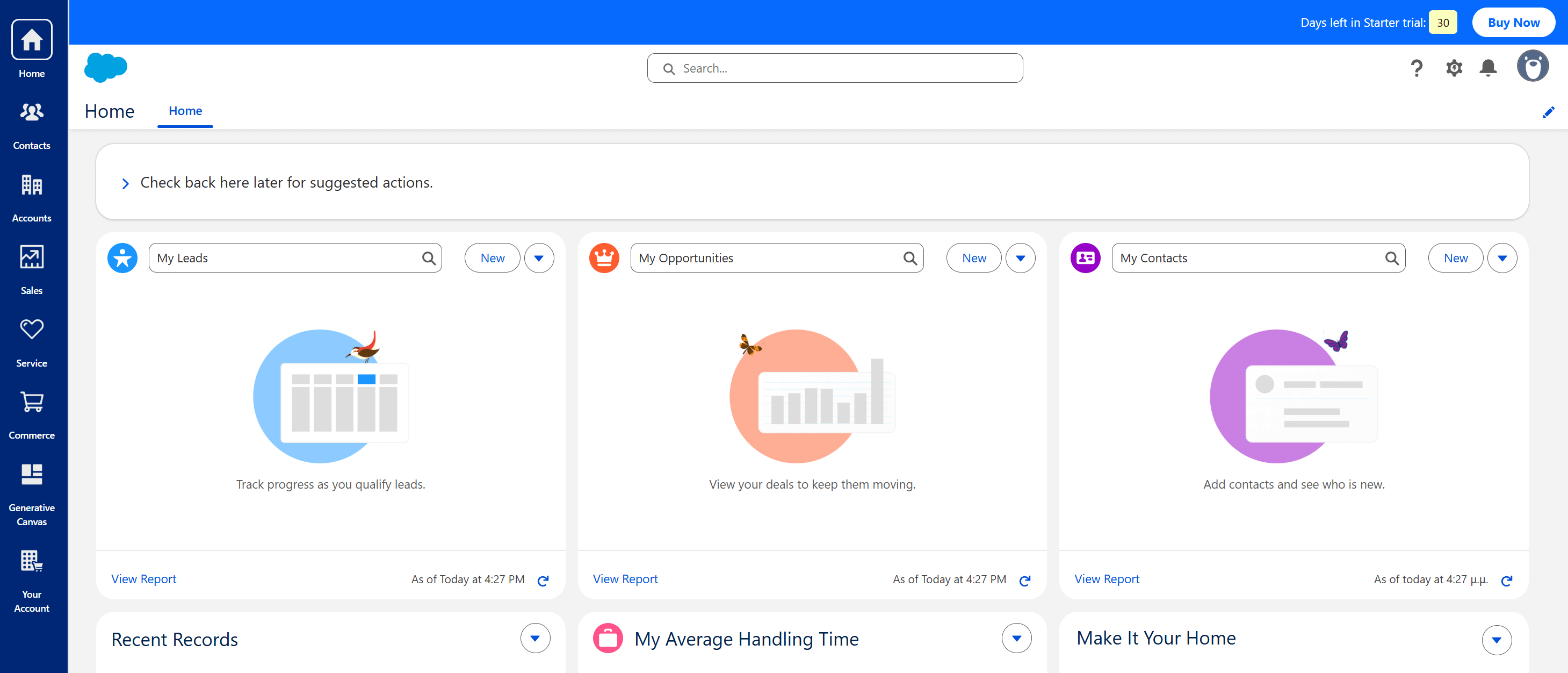This screenshot has width=1568, height=673.
Task: Click the My Contacts card icon
Action: pos(1085,257)
